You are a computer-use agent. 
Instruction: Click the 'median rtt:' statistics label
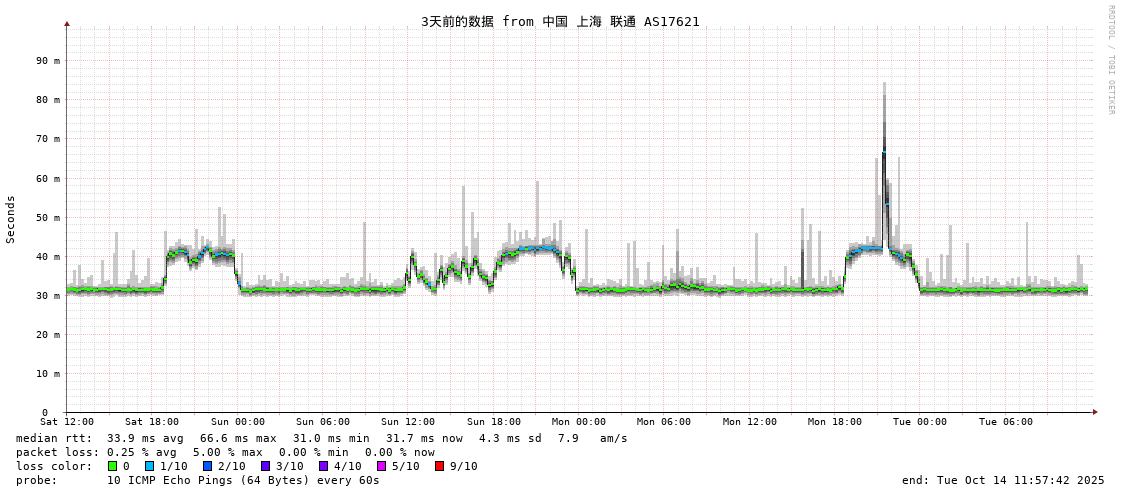[54, 438]
